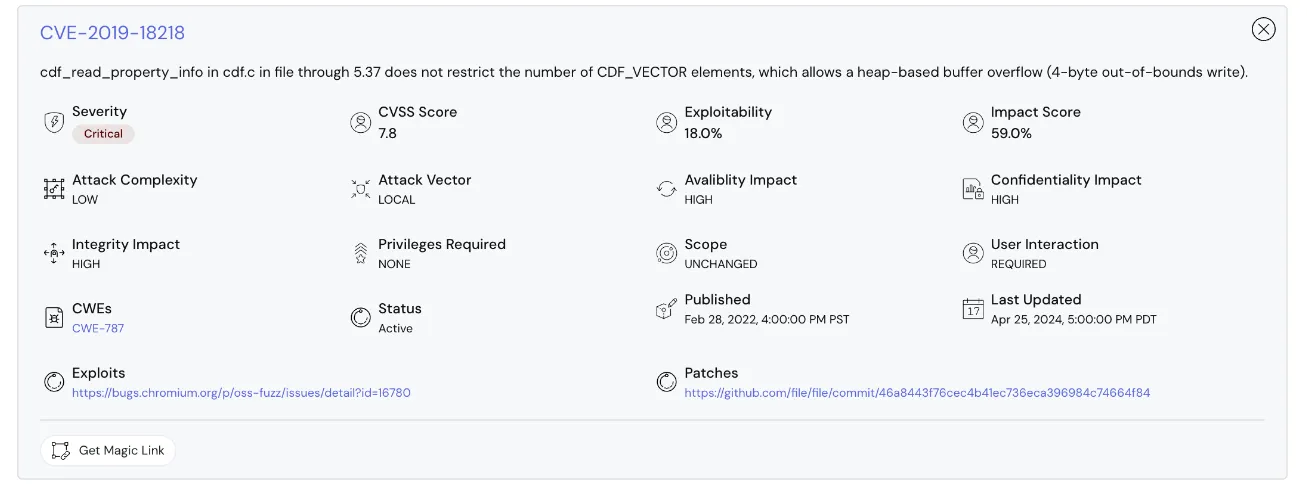Click the Availability Impact refresh icon
The image size is (1307, 488).
point(666,189)
